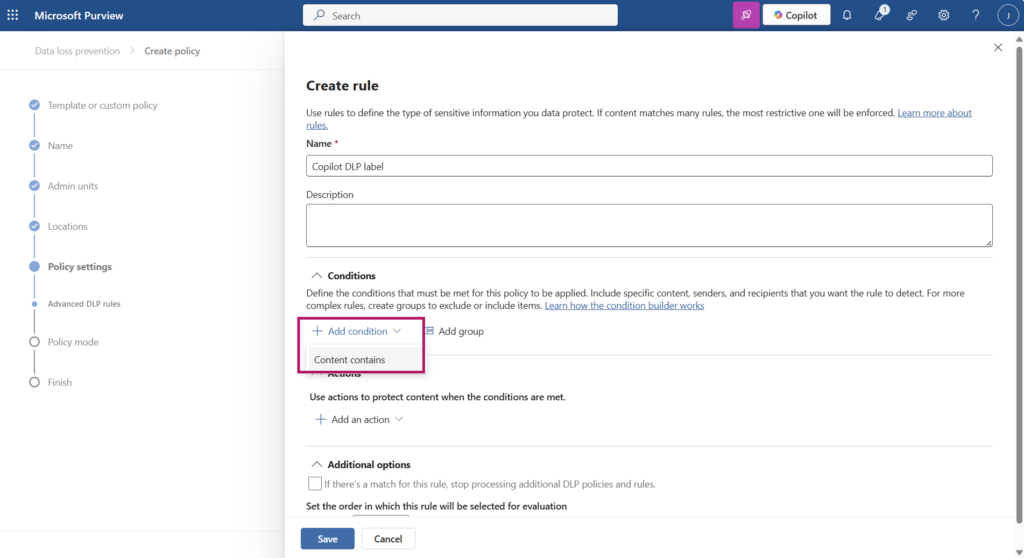This screenshot has width=1024, height=558.
Task: Open the notifications bell
Action: click(x=846, y=15)
